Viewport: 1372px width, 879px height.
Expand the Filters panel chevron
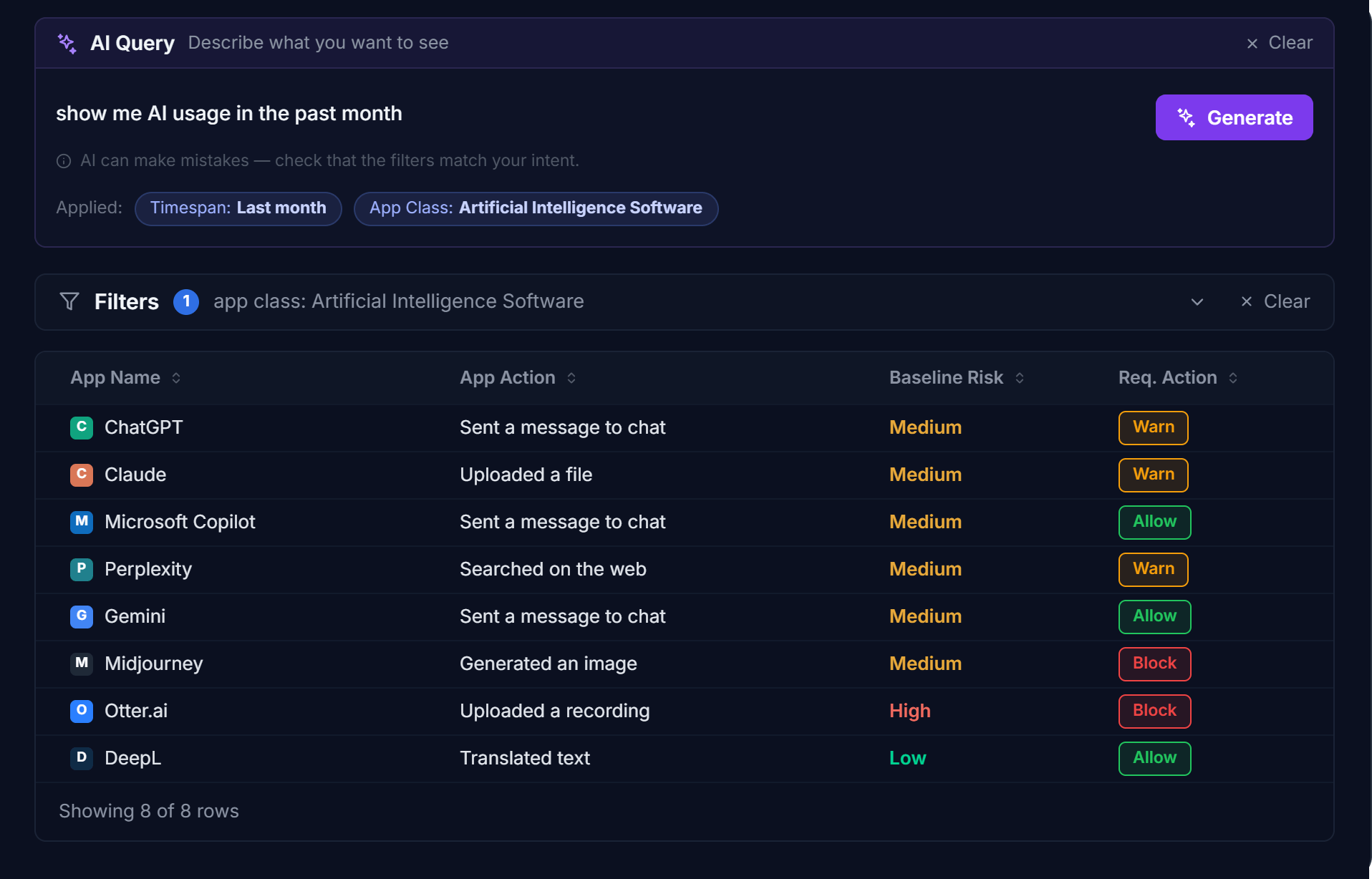tap(1197, 302)
